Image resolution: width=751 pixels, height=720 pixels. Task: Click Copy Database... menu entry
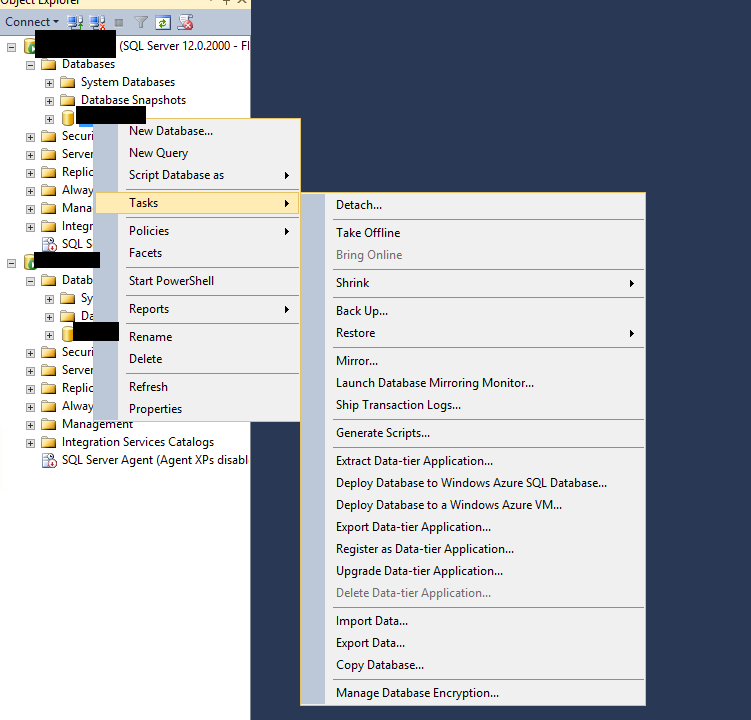tap(473, 665)
